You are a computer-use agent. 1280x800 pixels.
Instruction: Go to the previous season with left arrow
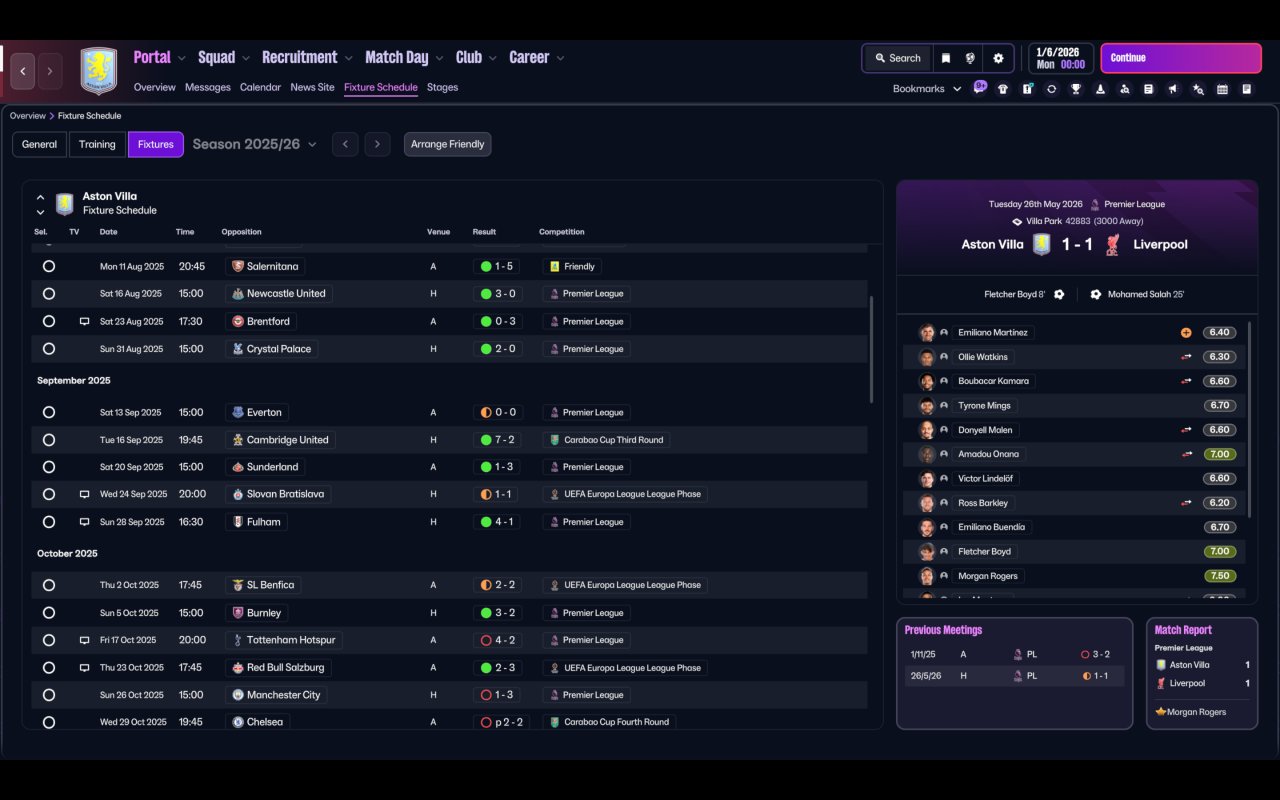(345, 144)
